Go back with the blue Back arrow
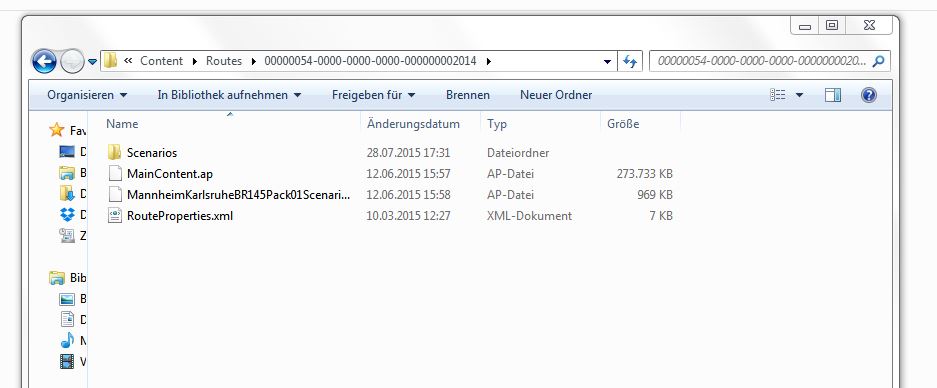Viewport: 937px width, 388px height. tap(44, 61)
